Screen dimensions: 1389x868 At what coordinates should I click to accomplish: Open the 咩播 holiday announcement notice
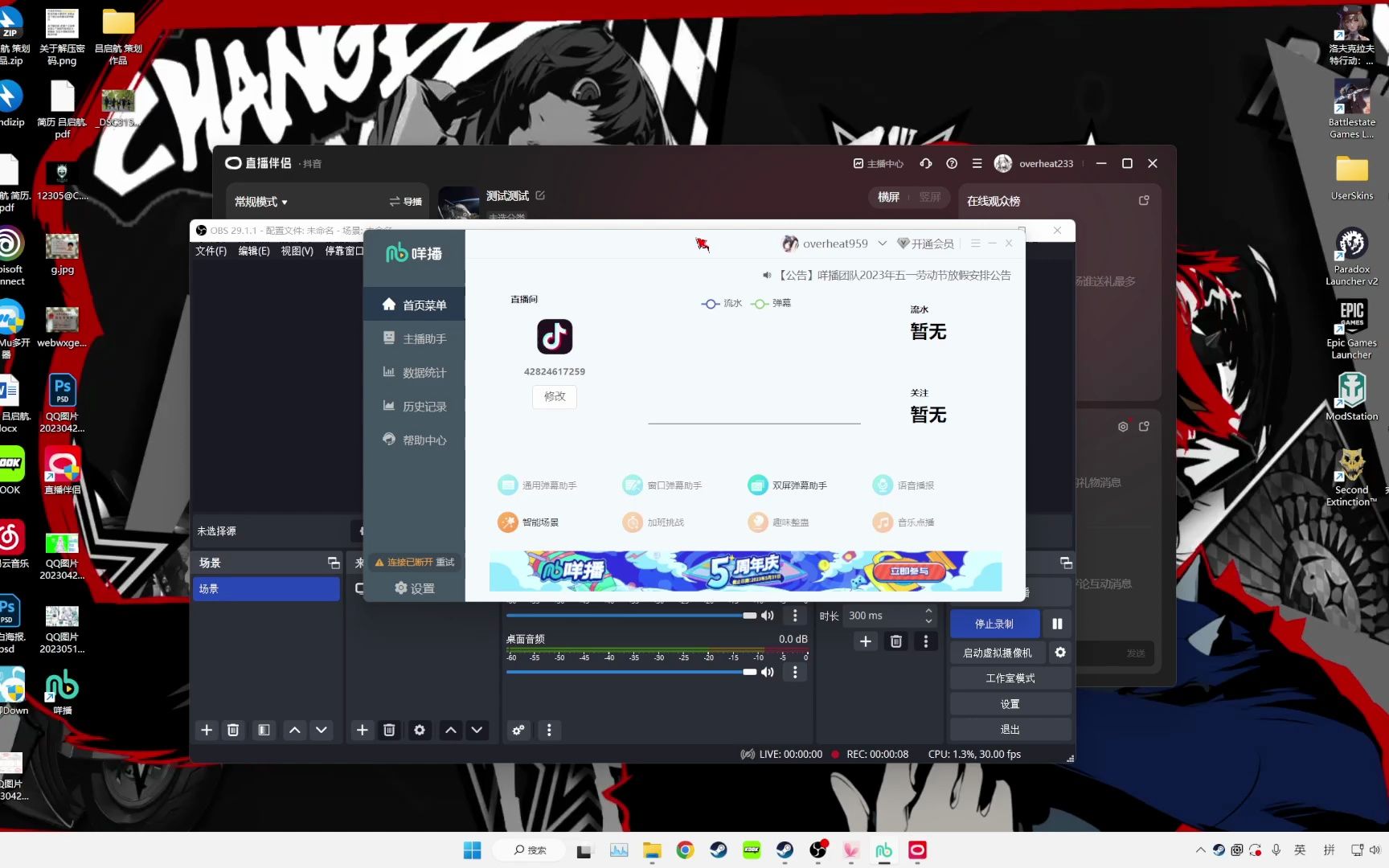pos(887,275)
